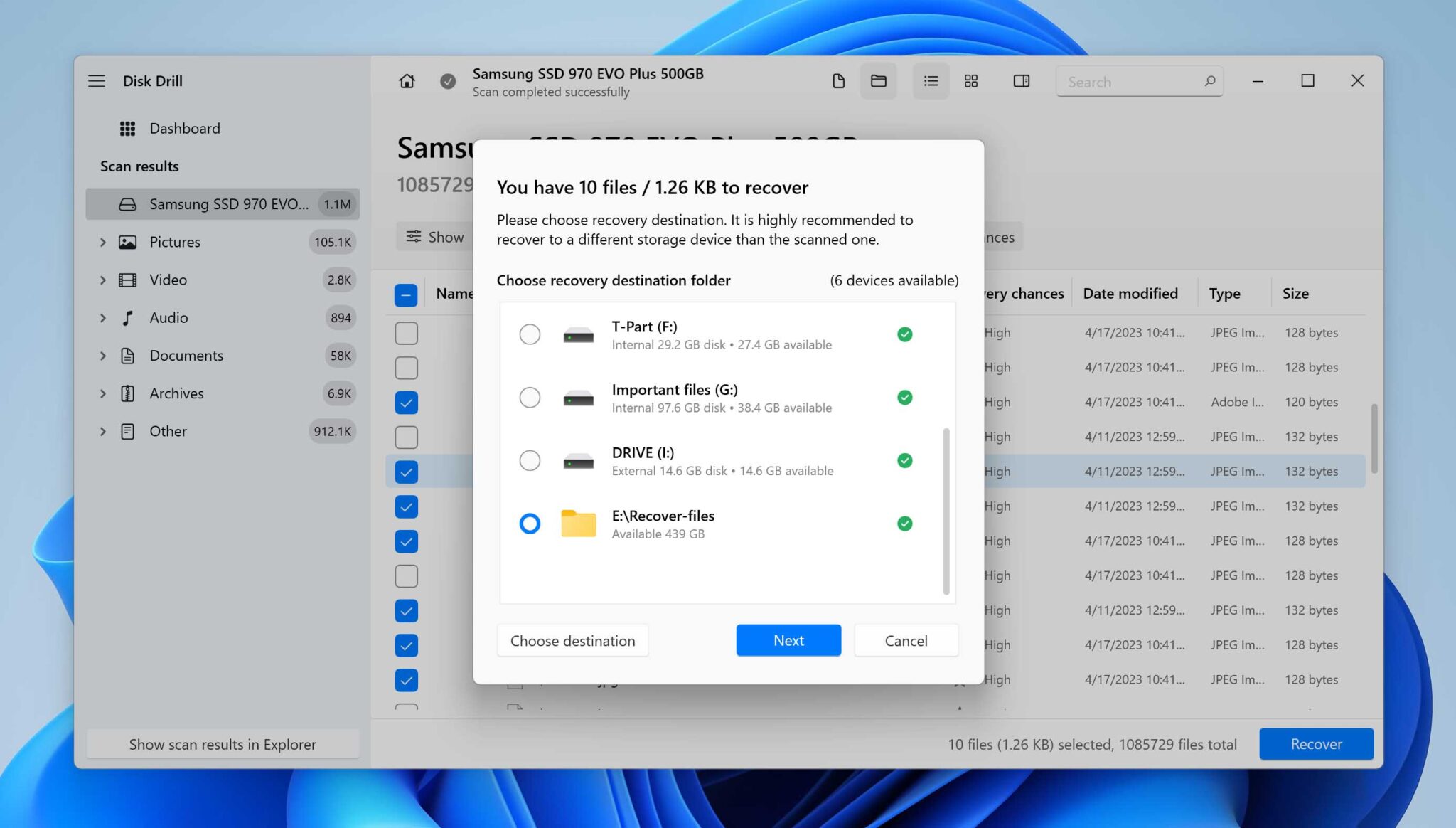Expand the Video category
Viewport: 1456px width, 828px height.
[102, 280]
